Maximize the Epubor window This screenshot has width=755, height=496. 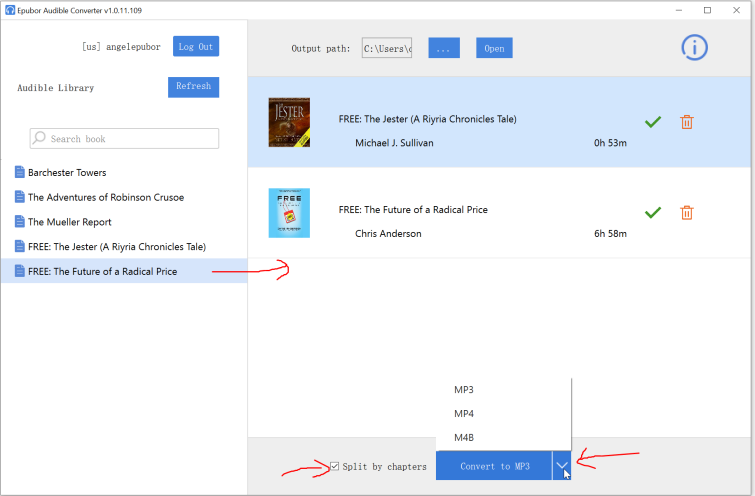(707, 10)
